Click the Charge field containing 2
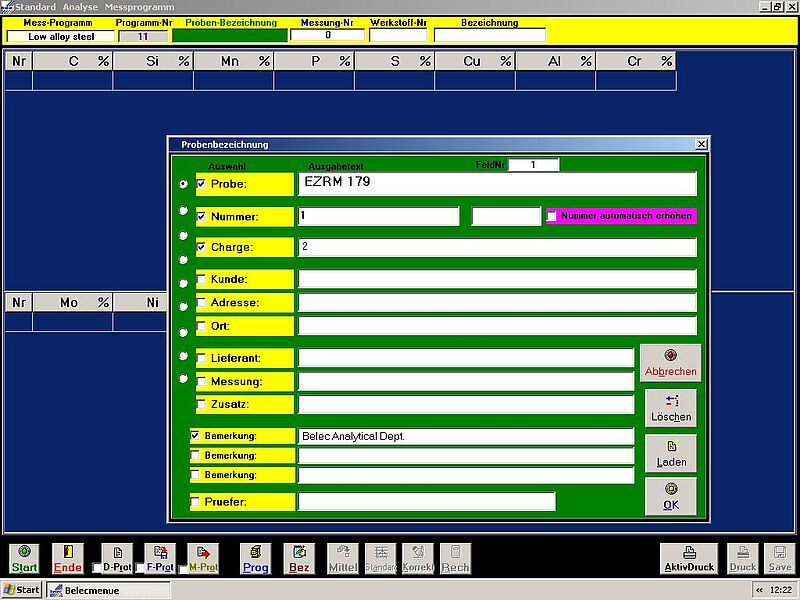Screen dimensions: 800x600 (x=497, y=247)
